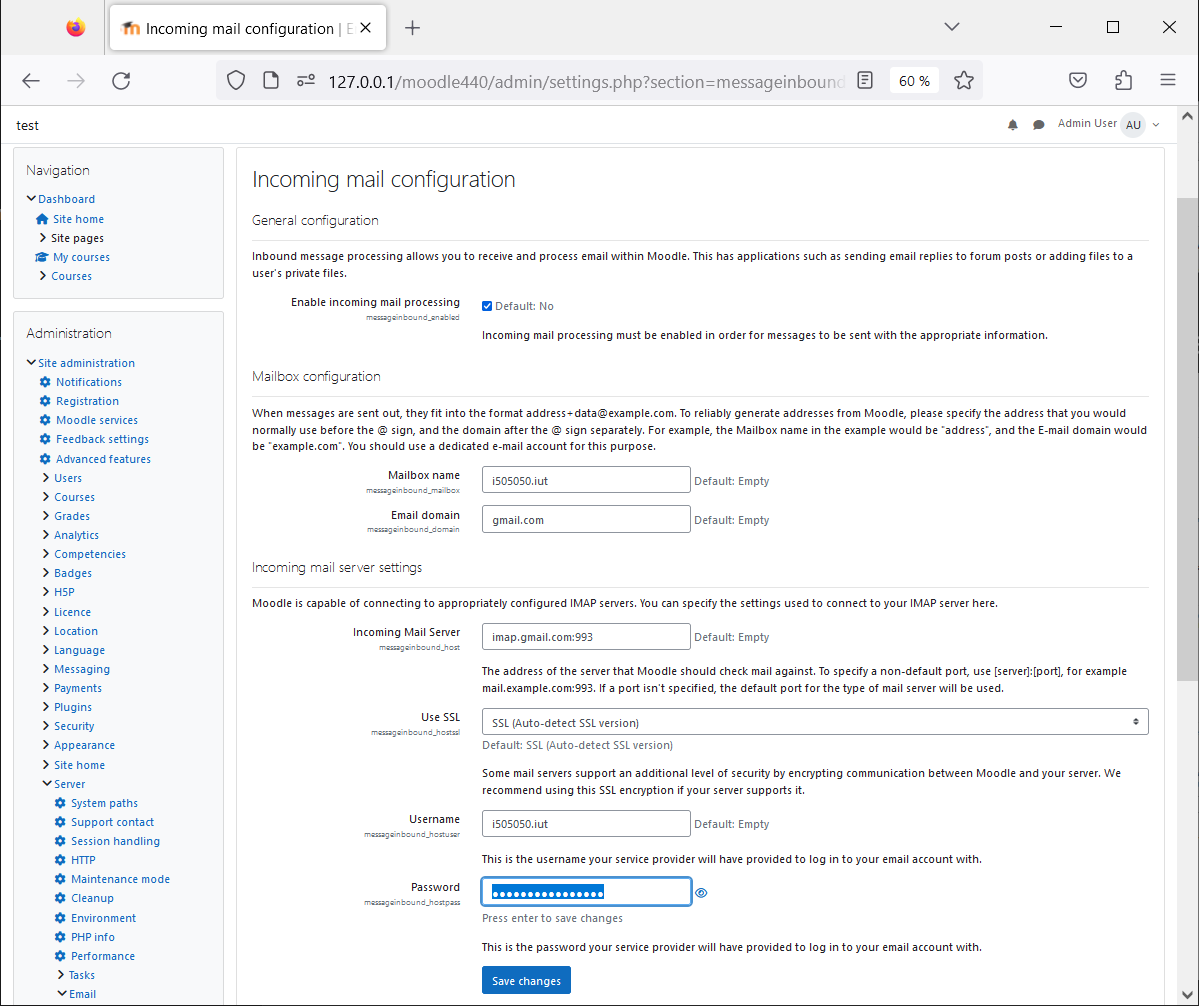Screen dimensions: 1199x1006
Task: Collapse the Server admin node
Action: pos(47,784)
